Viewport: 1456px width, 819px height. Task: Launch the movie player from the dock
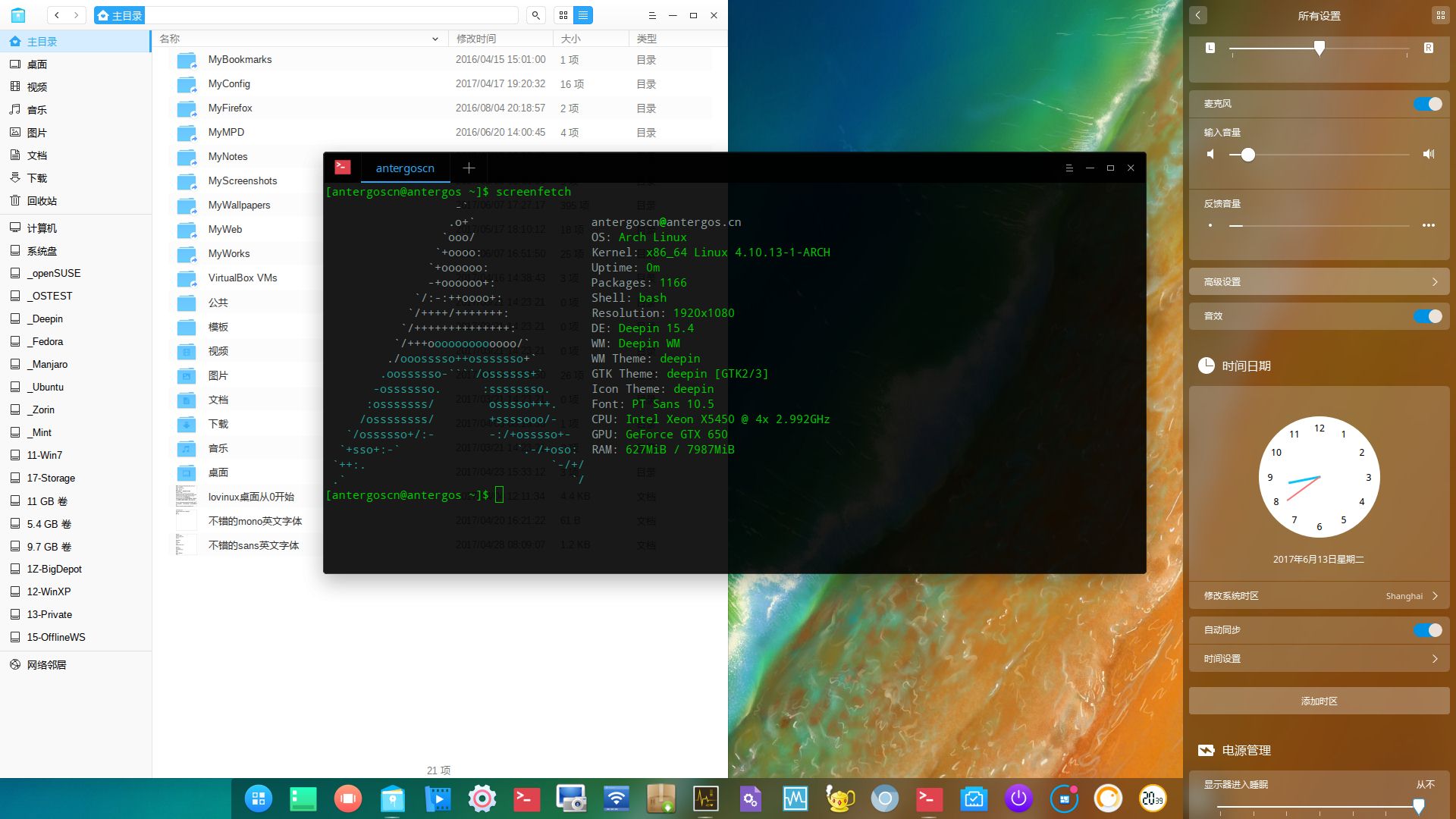tap(438, 798)
